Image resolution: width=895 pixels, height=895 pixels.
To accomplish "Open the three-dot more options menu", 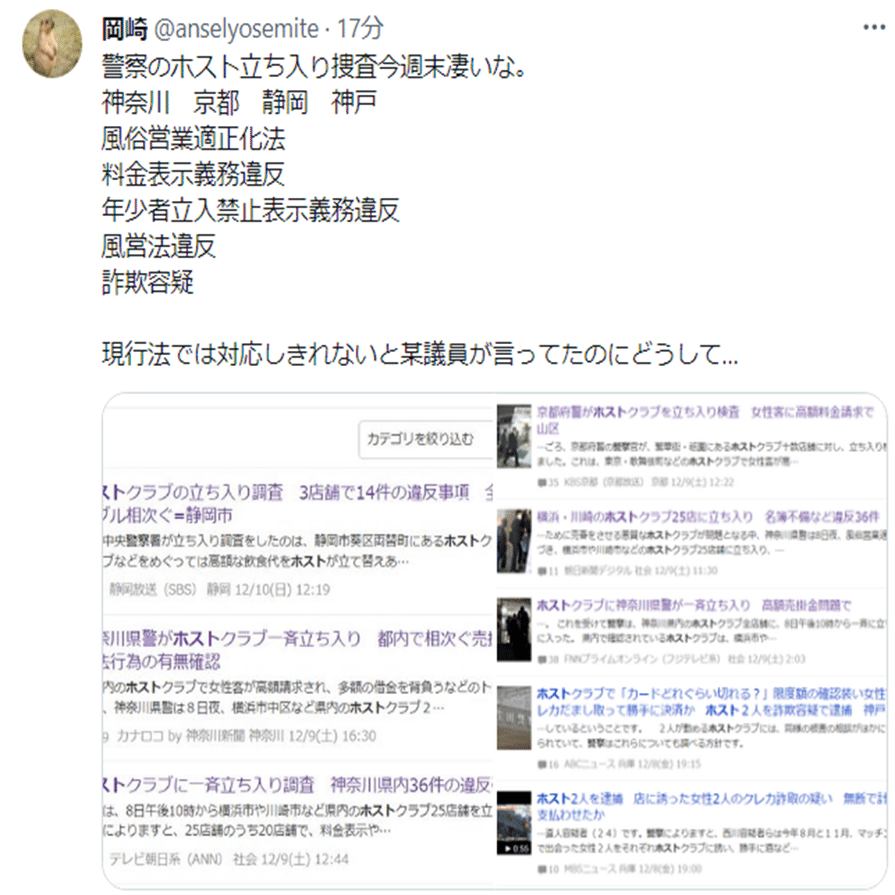I will click(873, 27).
